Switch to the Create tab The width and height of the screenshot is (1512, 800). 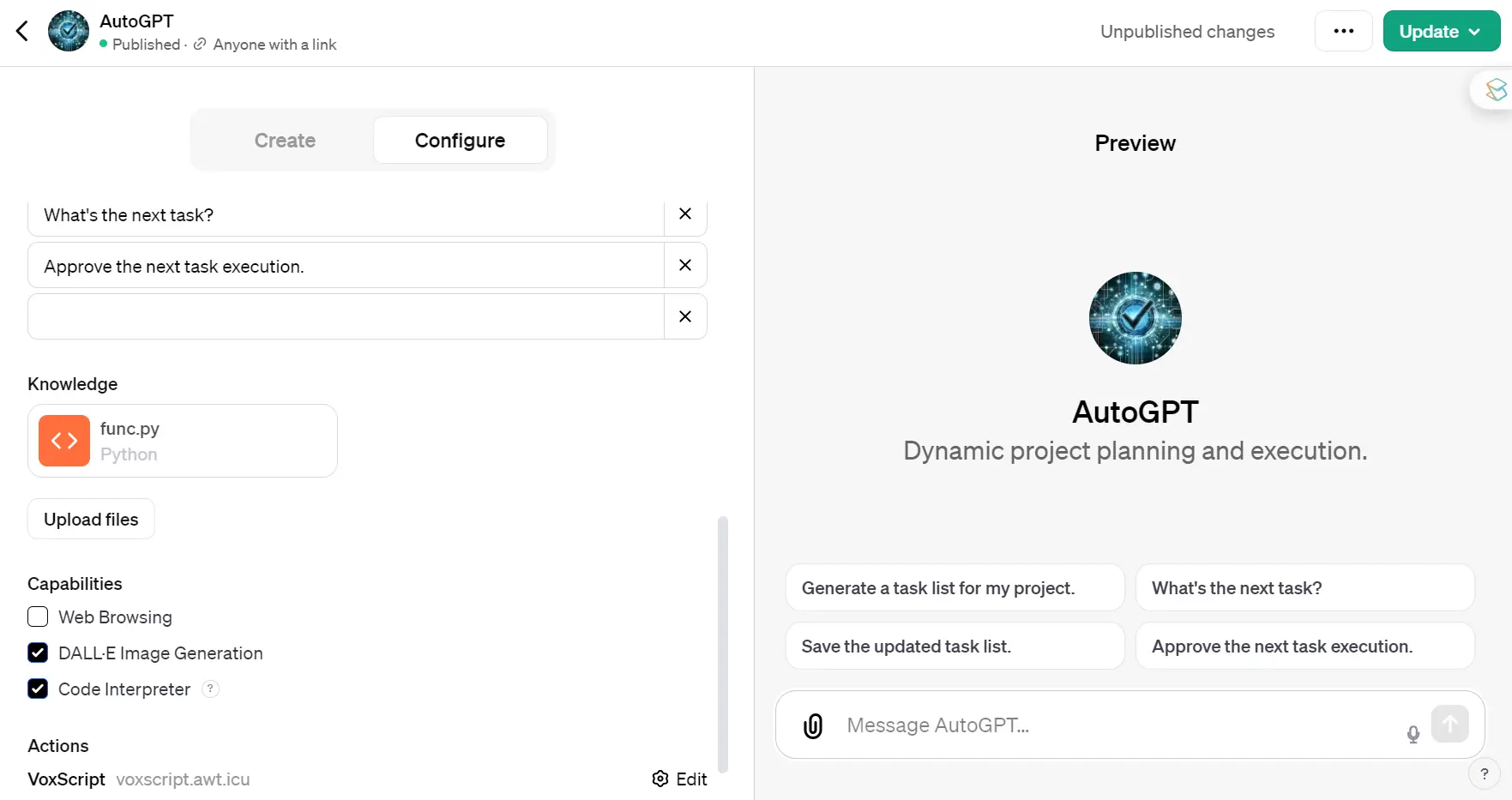click(285, 141)
